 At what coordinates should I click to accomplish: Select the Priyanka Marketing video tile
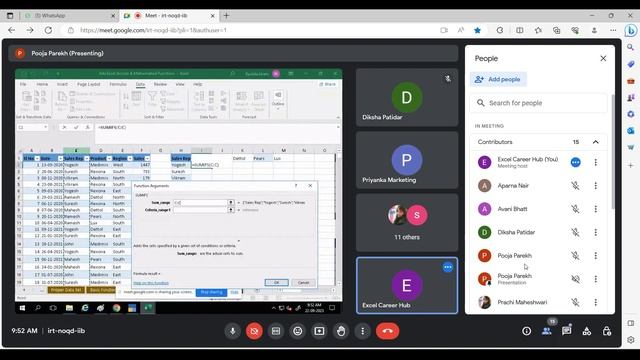click(407, 160)
